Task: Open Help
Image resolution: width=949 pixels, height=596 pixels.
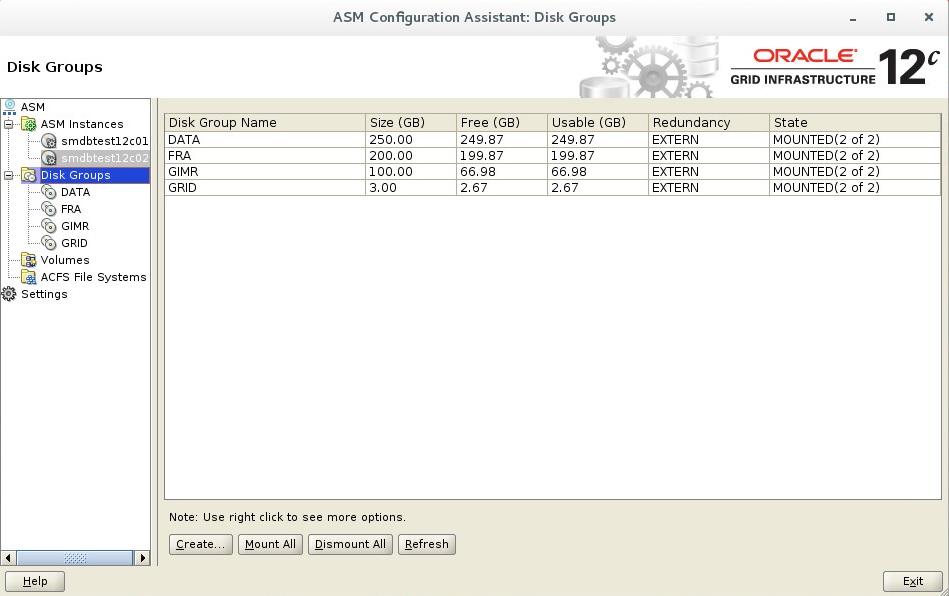Action: [x=35, y=581]
